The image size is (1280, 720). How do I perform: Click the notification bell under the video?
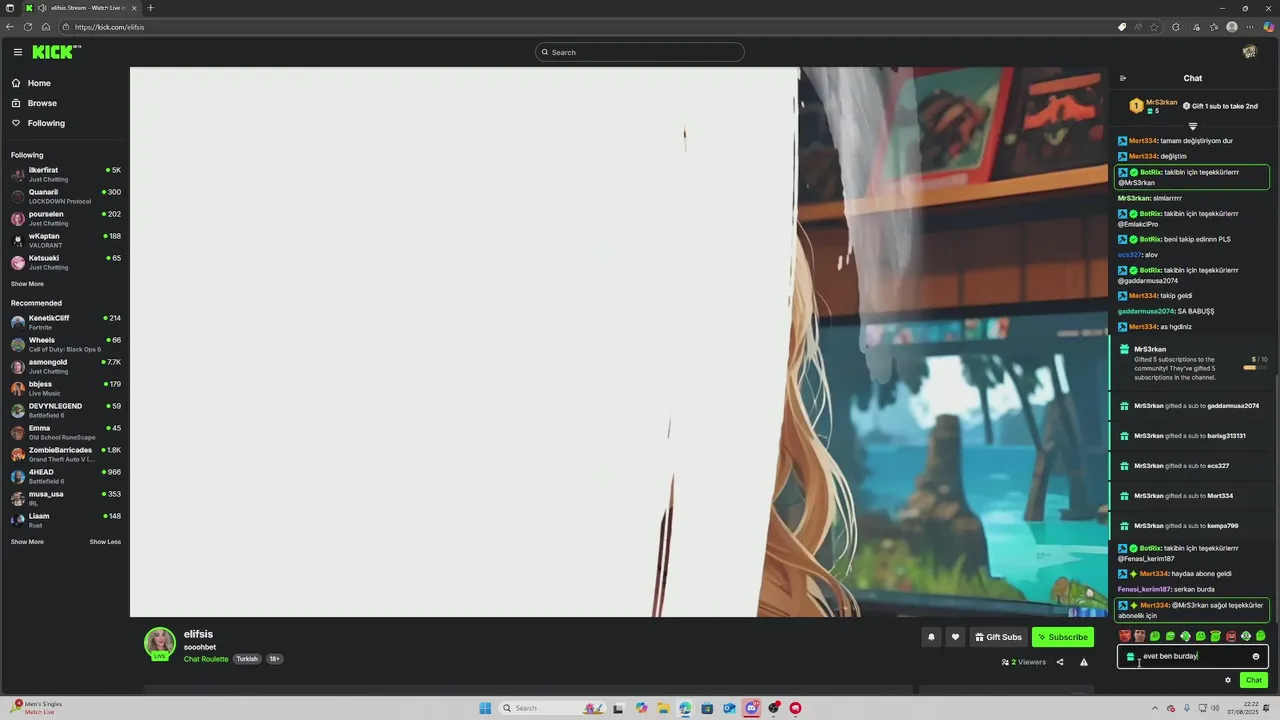pyautogui.click(x=931, y=637)
